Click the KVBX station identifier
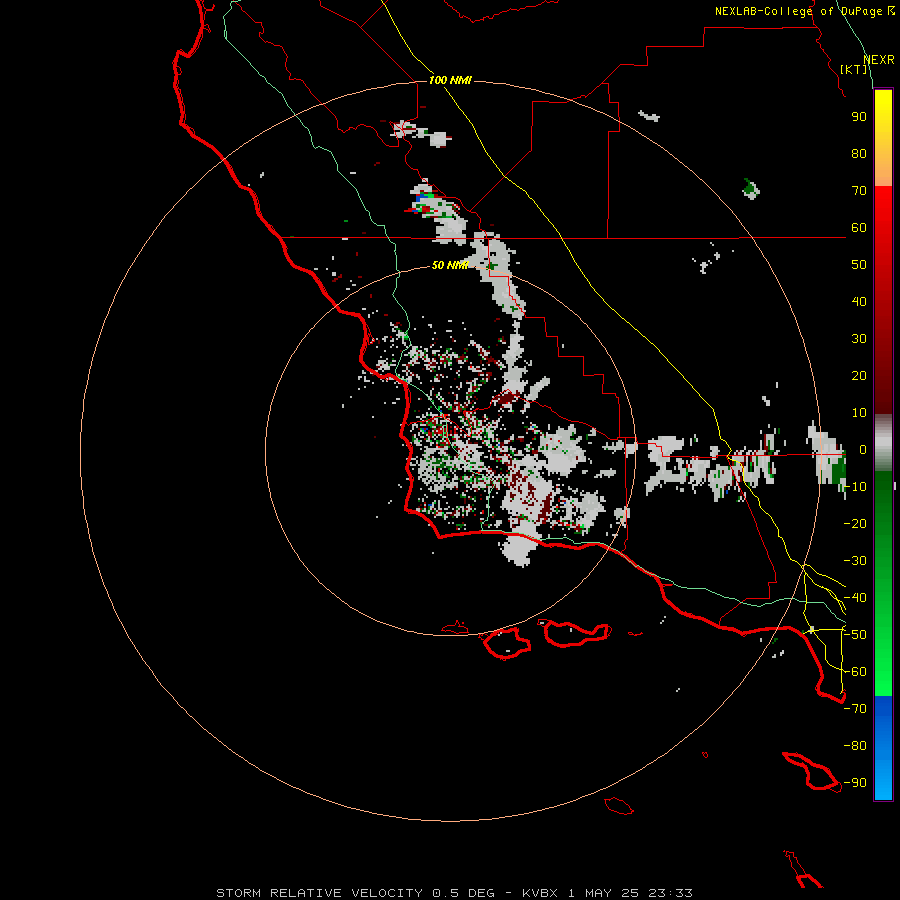The height and width of the screenshot is (900, 900). pos(540,893)
